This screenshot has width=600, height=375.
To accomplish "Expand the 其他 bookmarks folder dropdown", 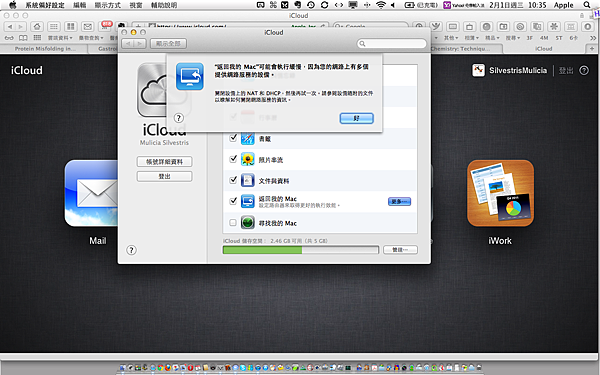I will [x=451, y=38].
